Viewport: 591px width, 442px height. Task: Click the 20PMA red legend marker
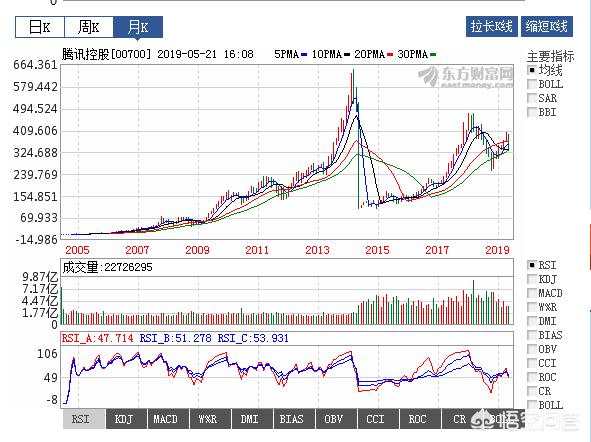click(390, 55)
